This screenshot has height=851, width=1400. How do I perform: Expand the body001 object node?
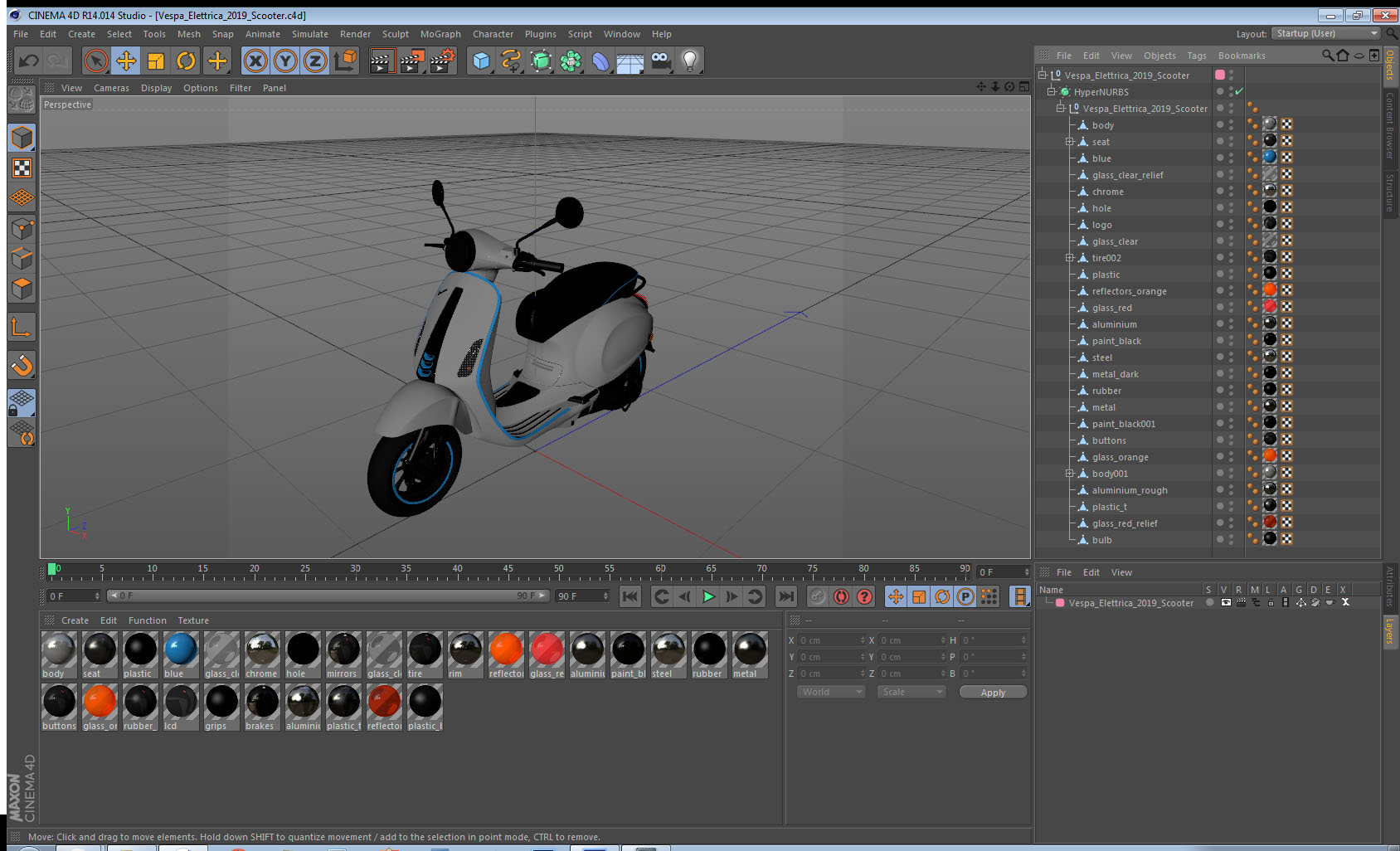[1070, 474]
